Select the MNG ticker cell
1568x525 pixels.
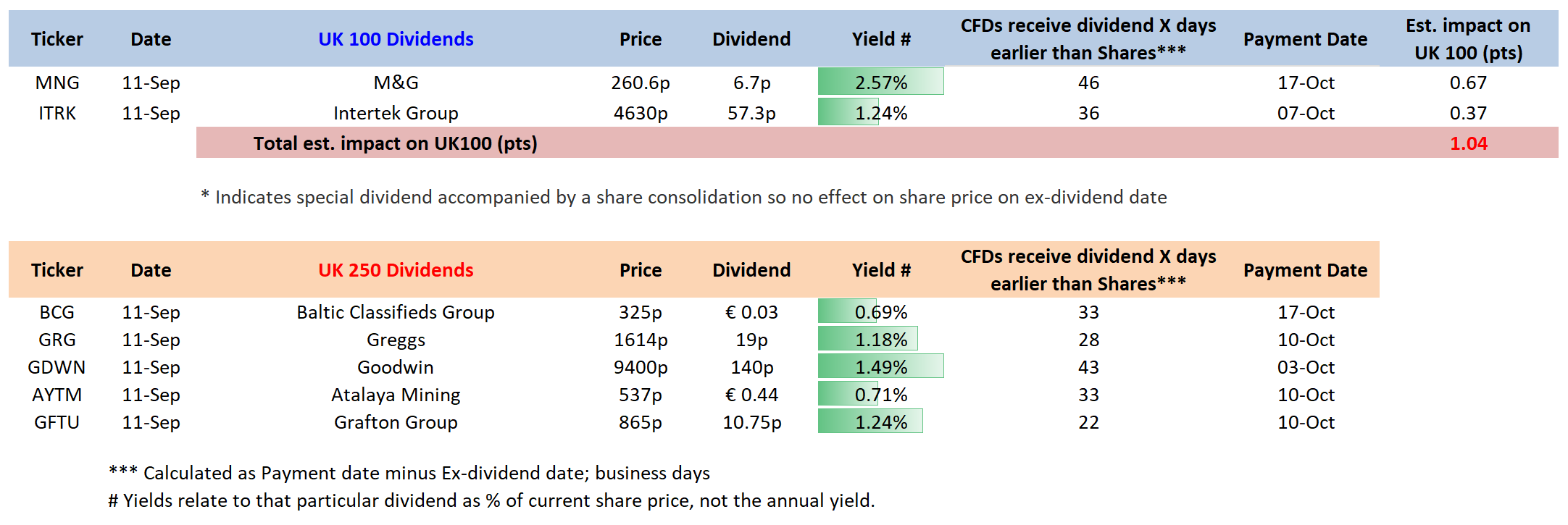tap(57, 83)
